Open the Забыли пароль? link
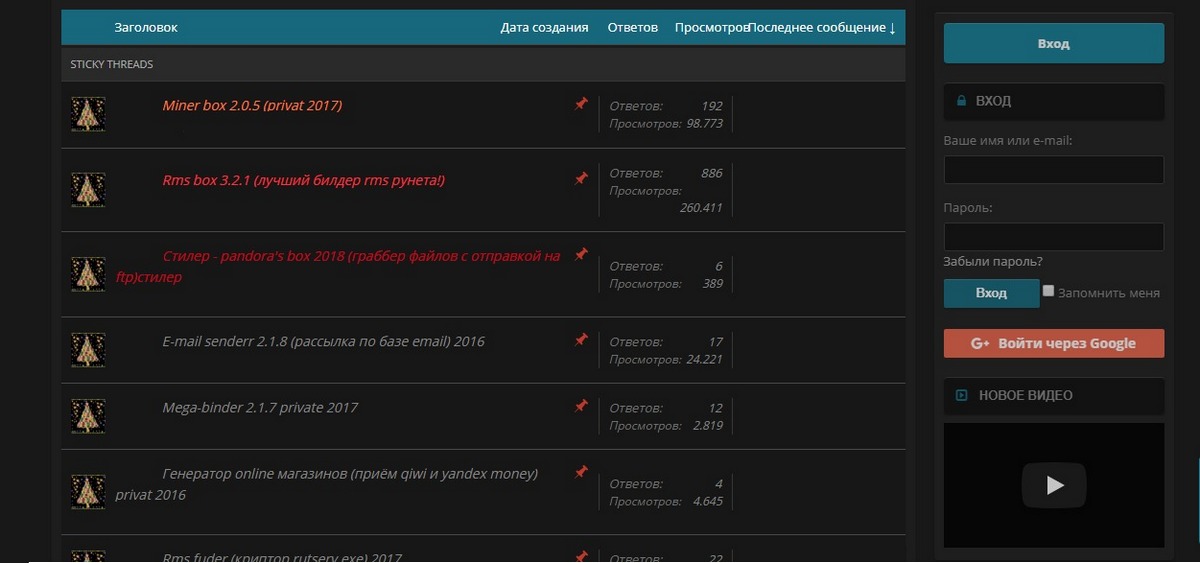Viewport: 1200px width, 563px height. 993,262
